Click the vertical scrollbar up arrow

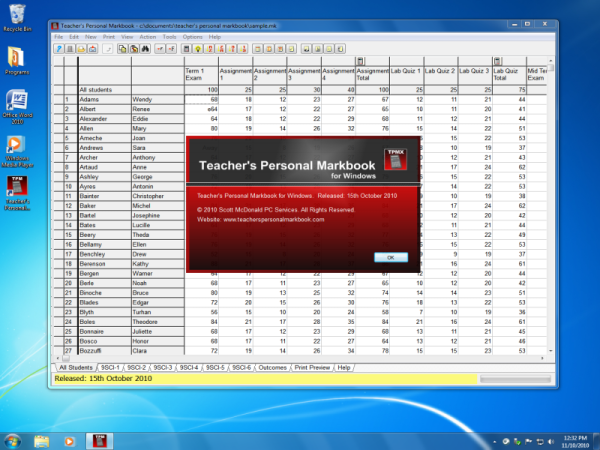pos(551,60)
